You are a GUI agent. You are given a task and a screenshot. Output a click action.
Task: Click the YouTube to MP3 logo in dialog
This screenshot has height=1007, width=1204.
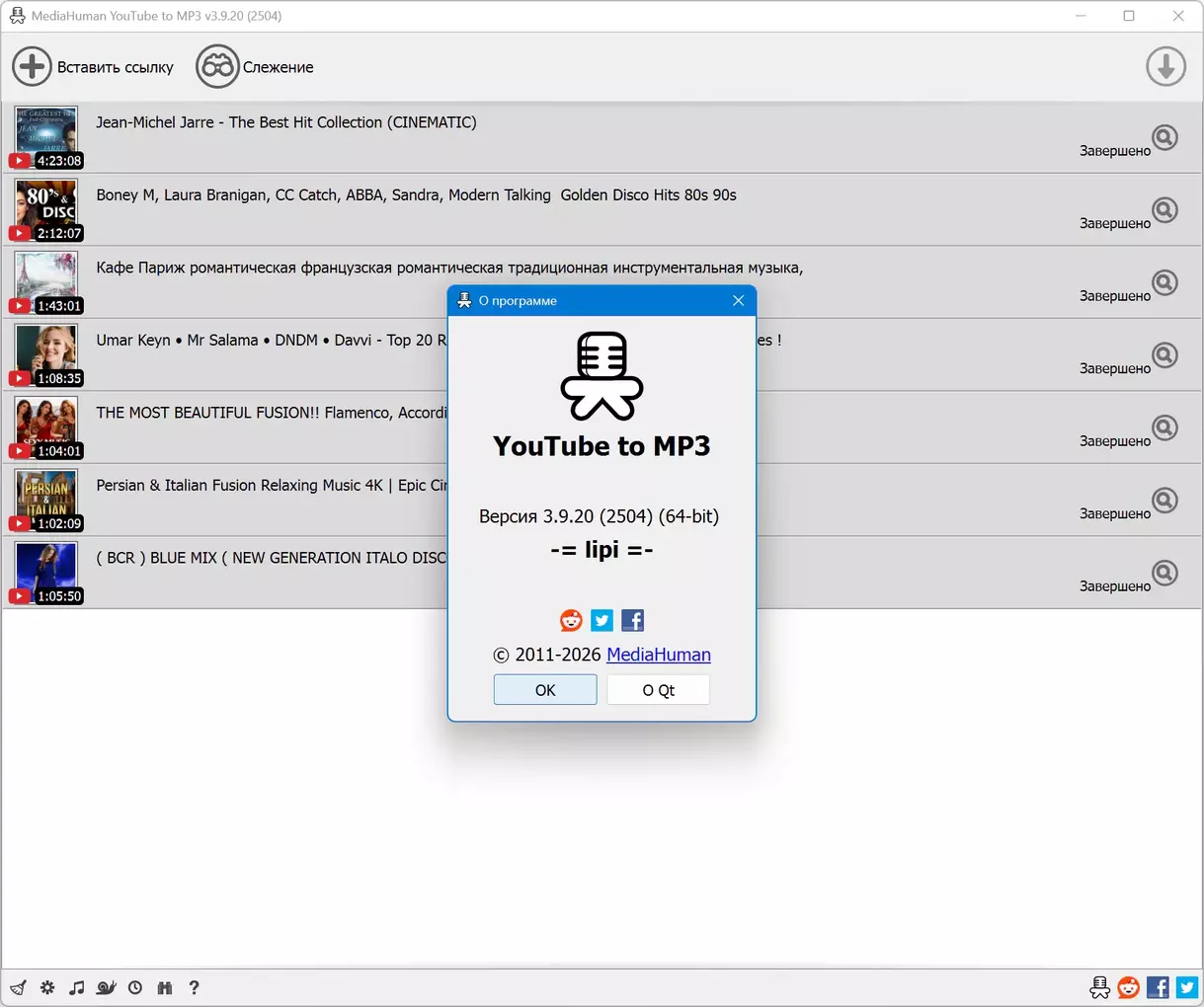[x=602, y=376]
